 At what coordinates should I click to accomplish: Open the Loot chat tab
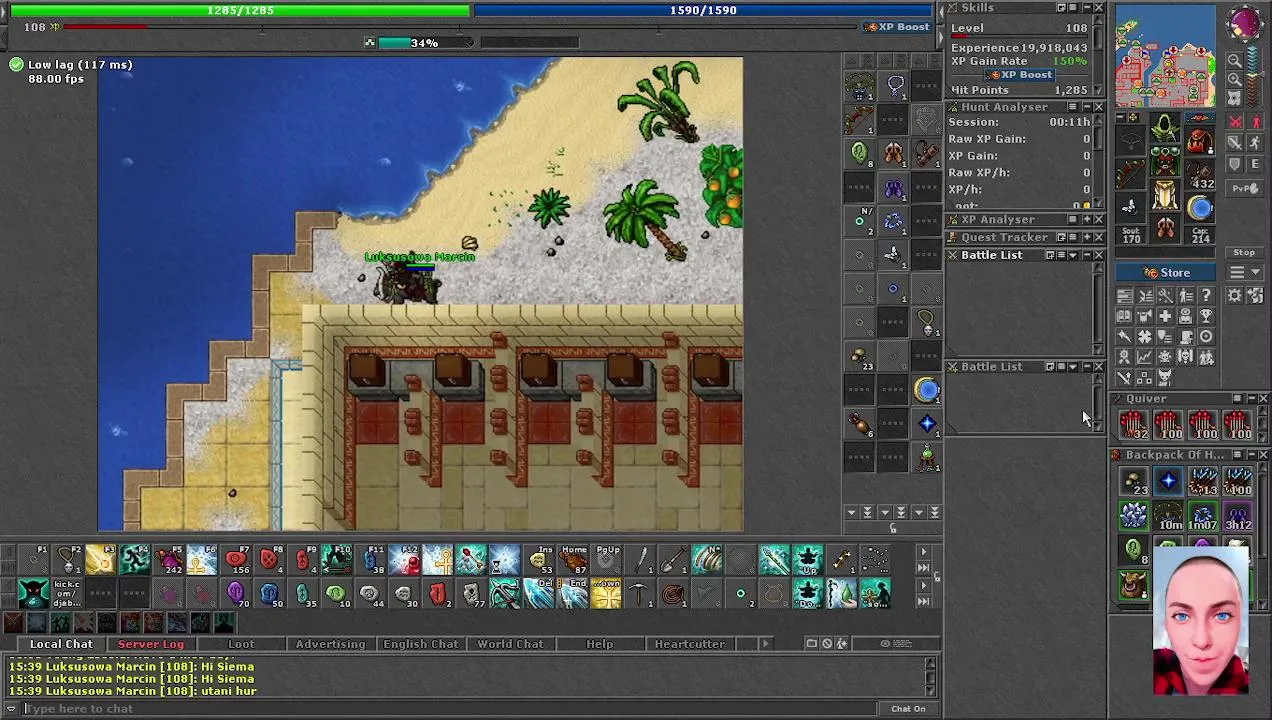coord(241,644)
